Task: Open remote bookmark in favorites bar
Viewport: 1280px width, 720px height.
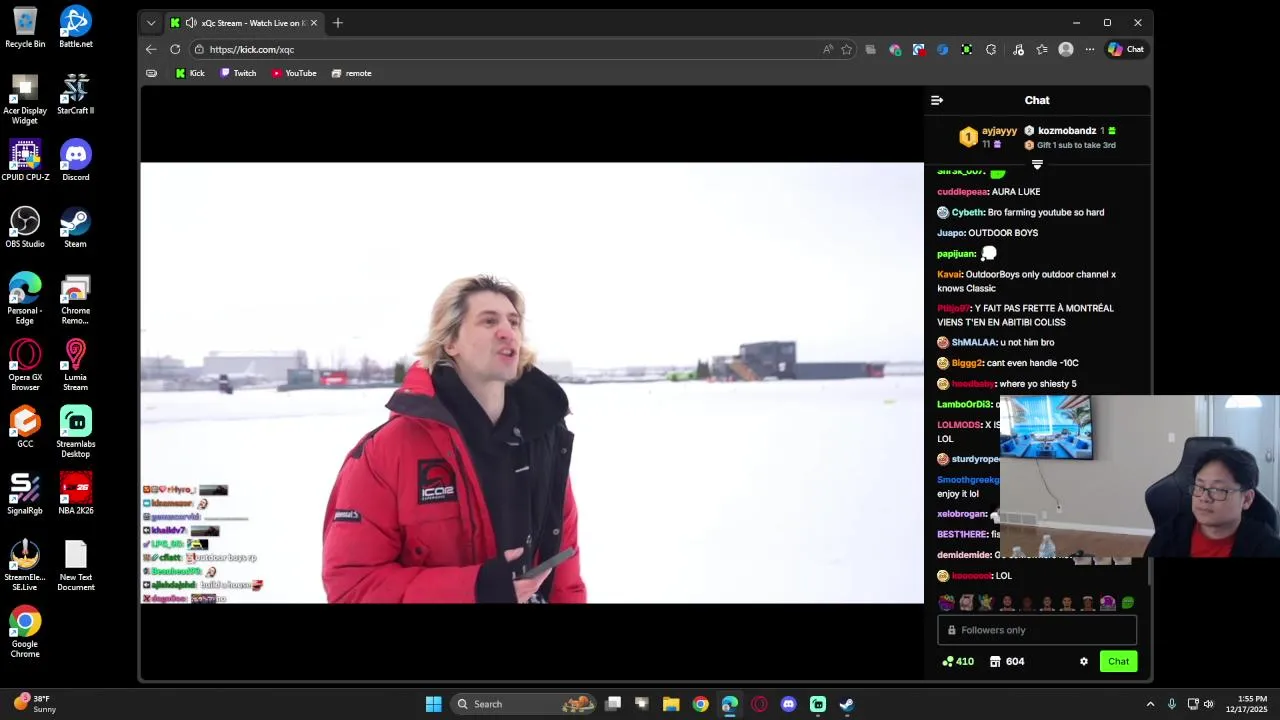Action: [351, 73]
